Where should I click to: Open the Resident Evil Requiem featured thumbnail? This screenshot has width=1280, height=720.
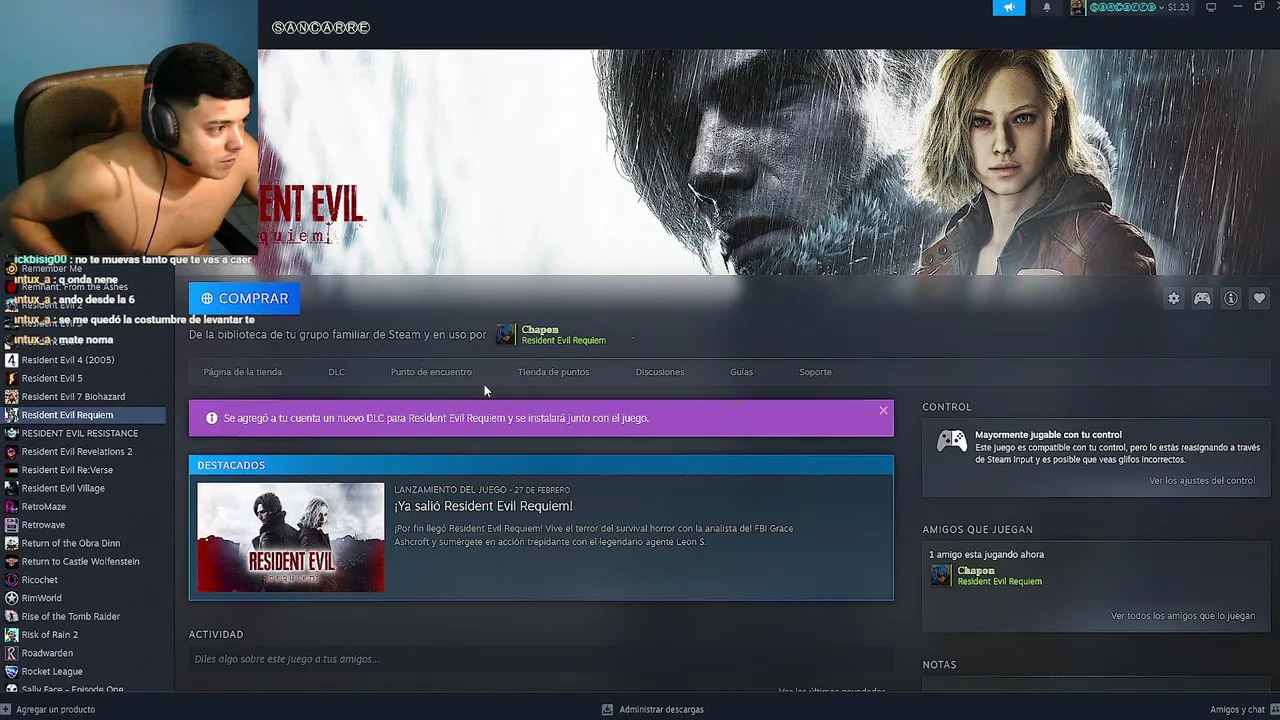click(291, 537)
